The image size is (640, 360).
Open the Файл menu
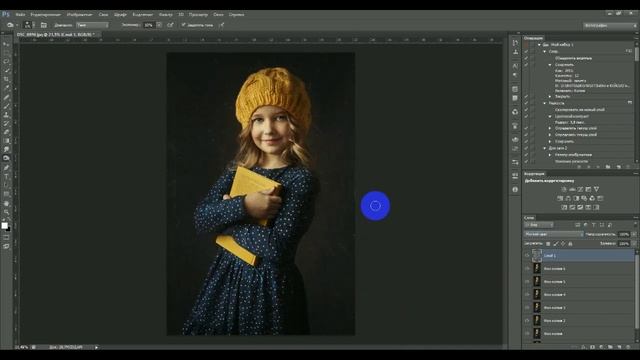[x=20, y=14]
